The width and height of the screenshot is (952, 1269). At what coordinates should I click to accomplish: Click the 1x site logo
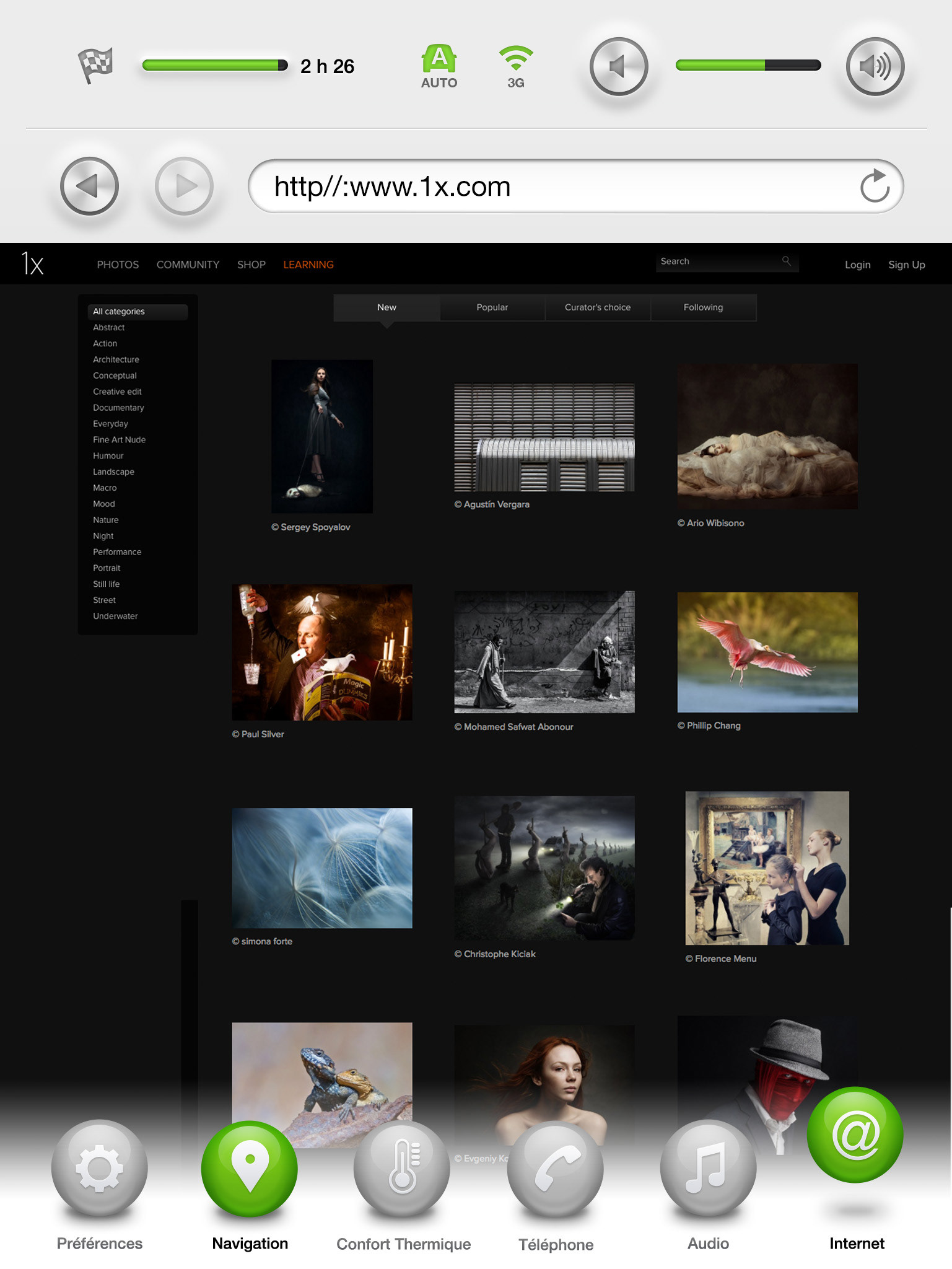click(32, 264)
